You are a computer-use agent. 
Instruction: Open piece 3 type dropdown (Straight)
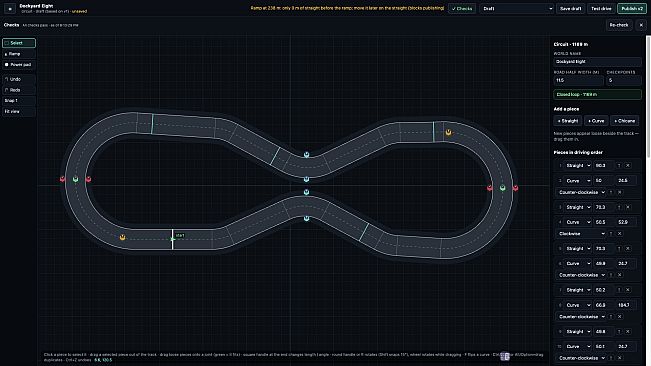point(578,207)
